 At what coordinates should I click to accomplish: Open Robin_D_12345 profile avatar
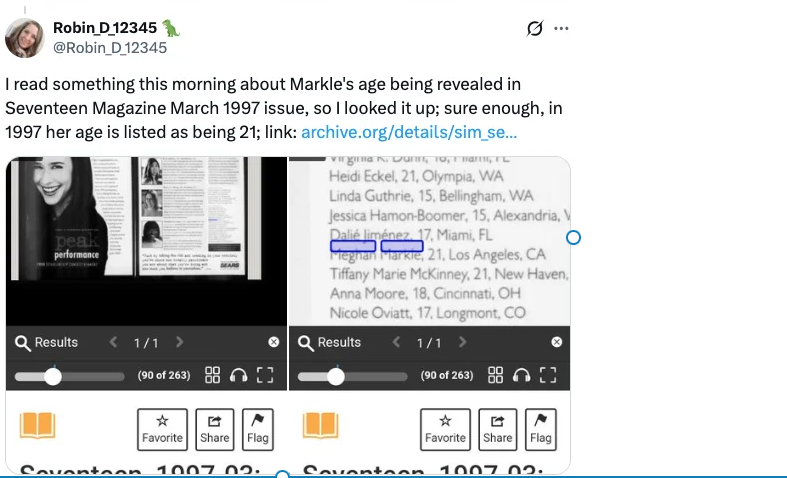click(25, 37)
